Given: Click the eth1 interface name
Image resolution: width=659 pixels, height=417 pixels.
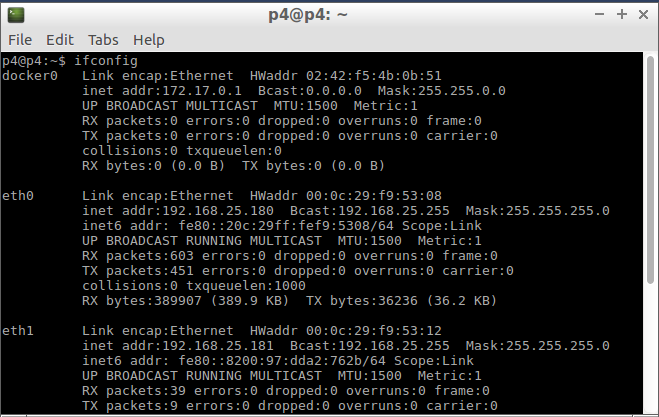Looking at the screenshot, I should [x=18, y=331].
